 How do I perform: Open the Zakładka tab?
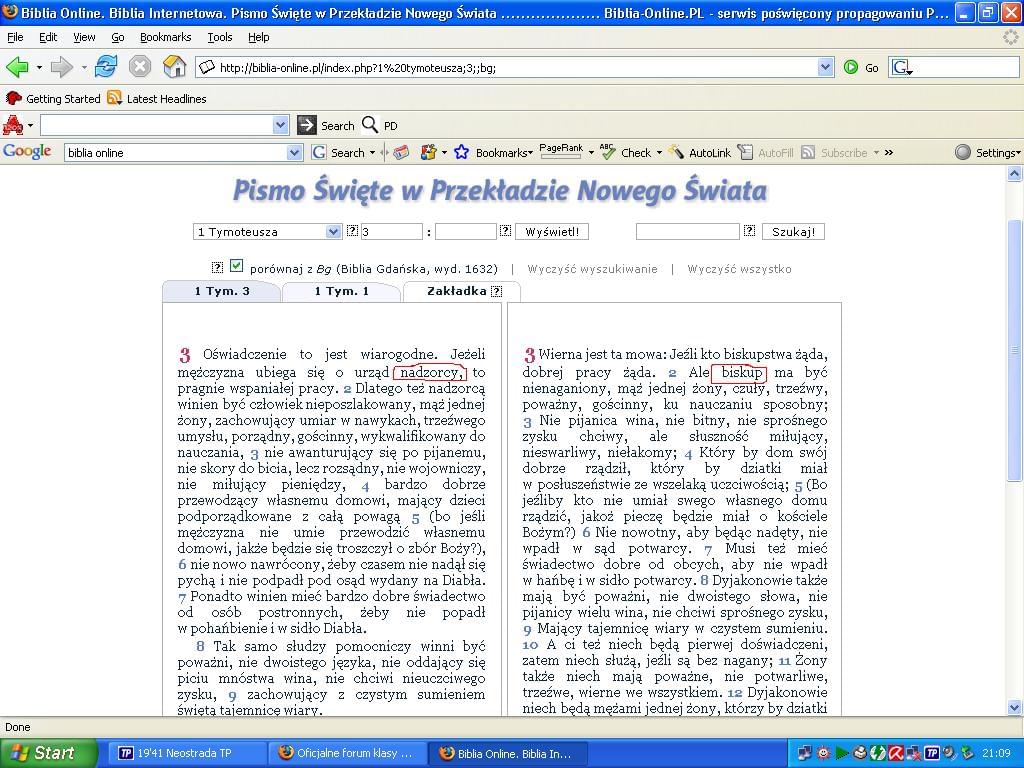tap(462, 291)
